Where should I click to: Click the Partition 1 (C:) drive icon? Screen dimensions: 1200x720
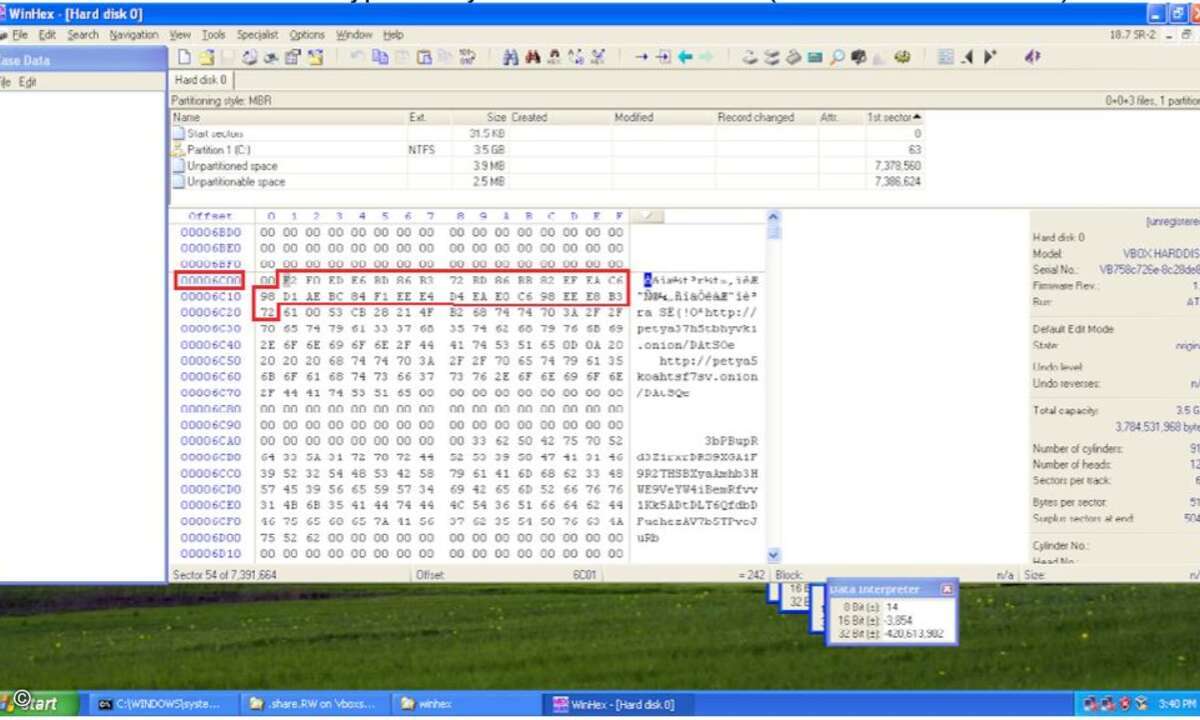point(179,149)
